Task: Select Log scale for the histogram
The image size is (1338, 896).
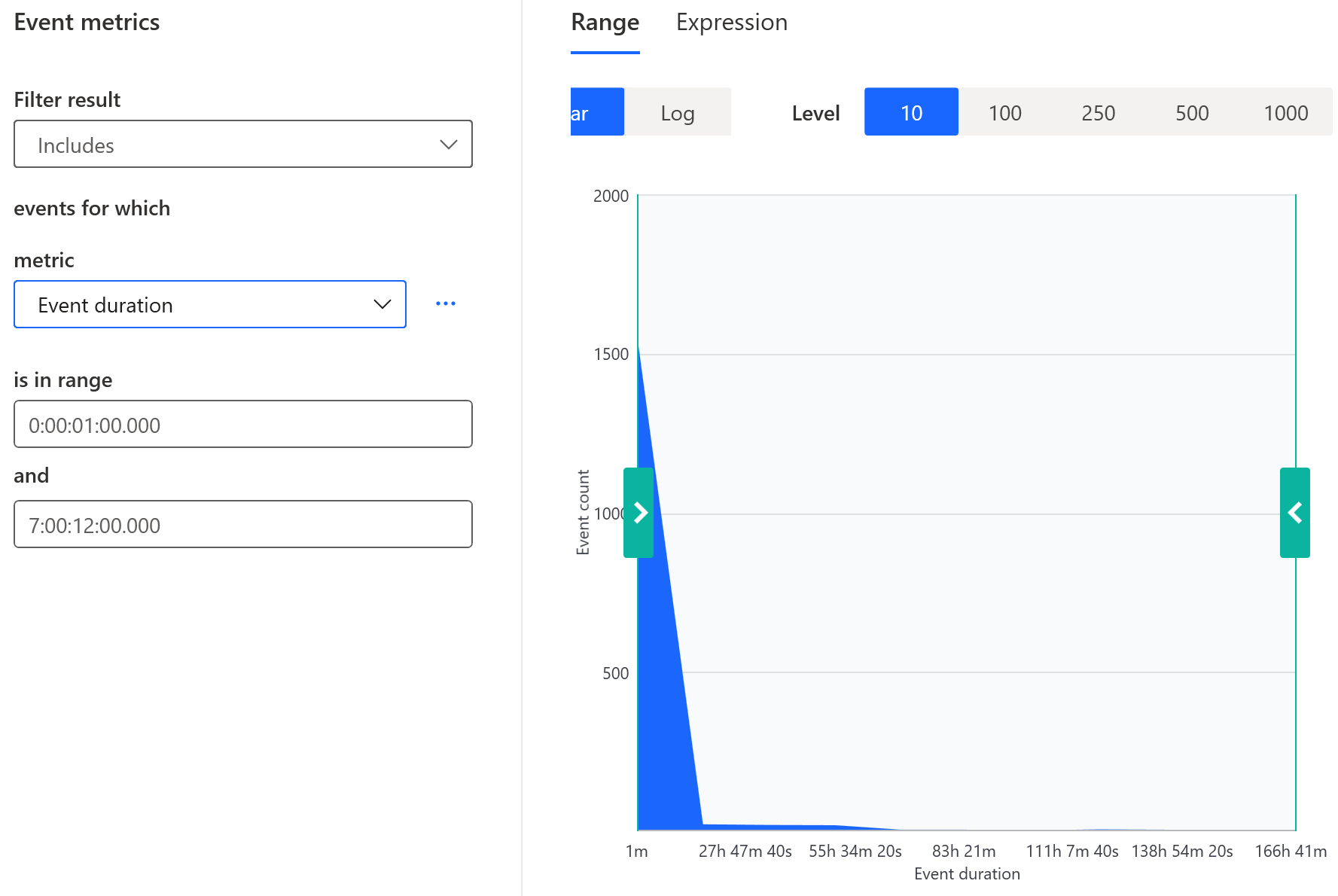Action: point(677,112)
